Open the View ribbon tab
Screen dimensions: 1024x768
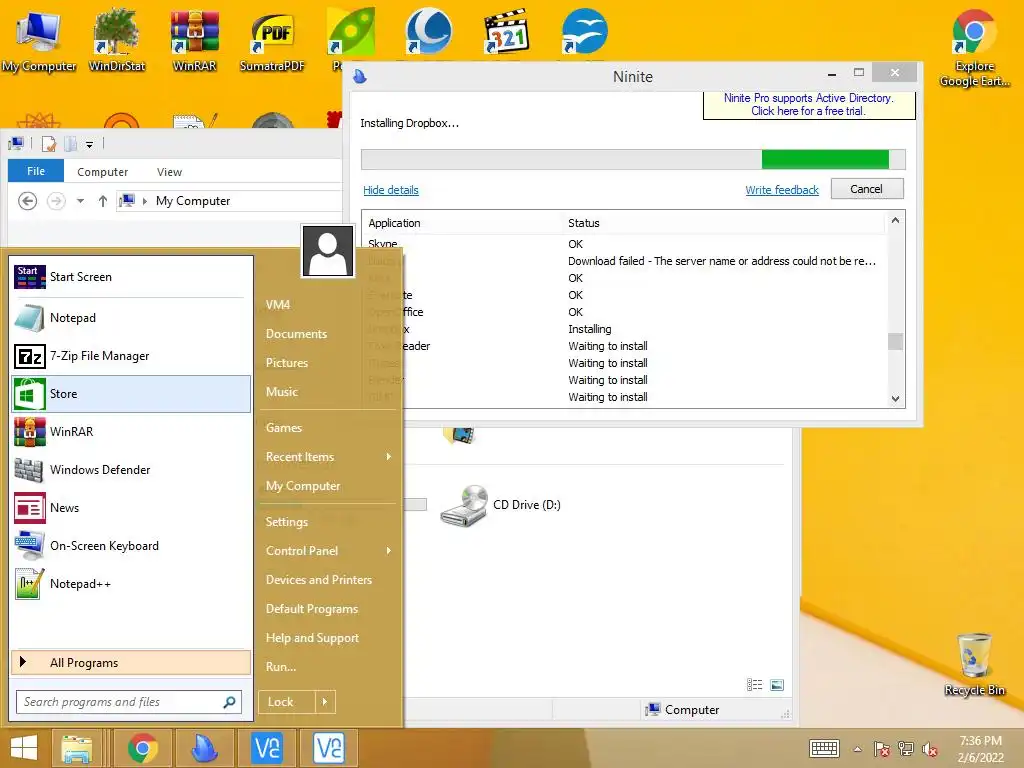click(169, 172)
